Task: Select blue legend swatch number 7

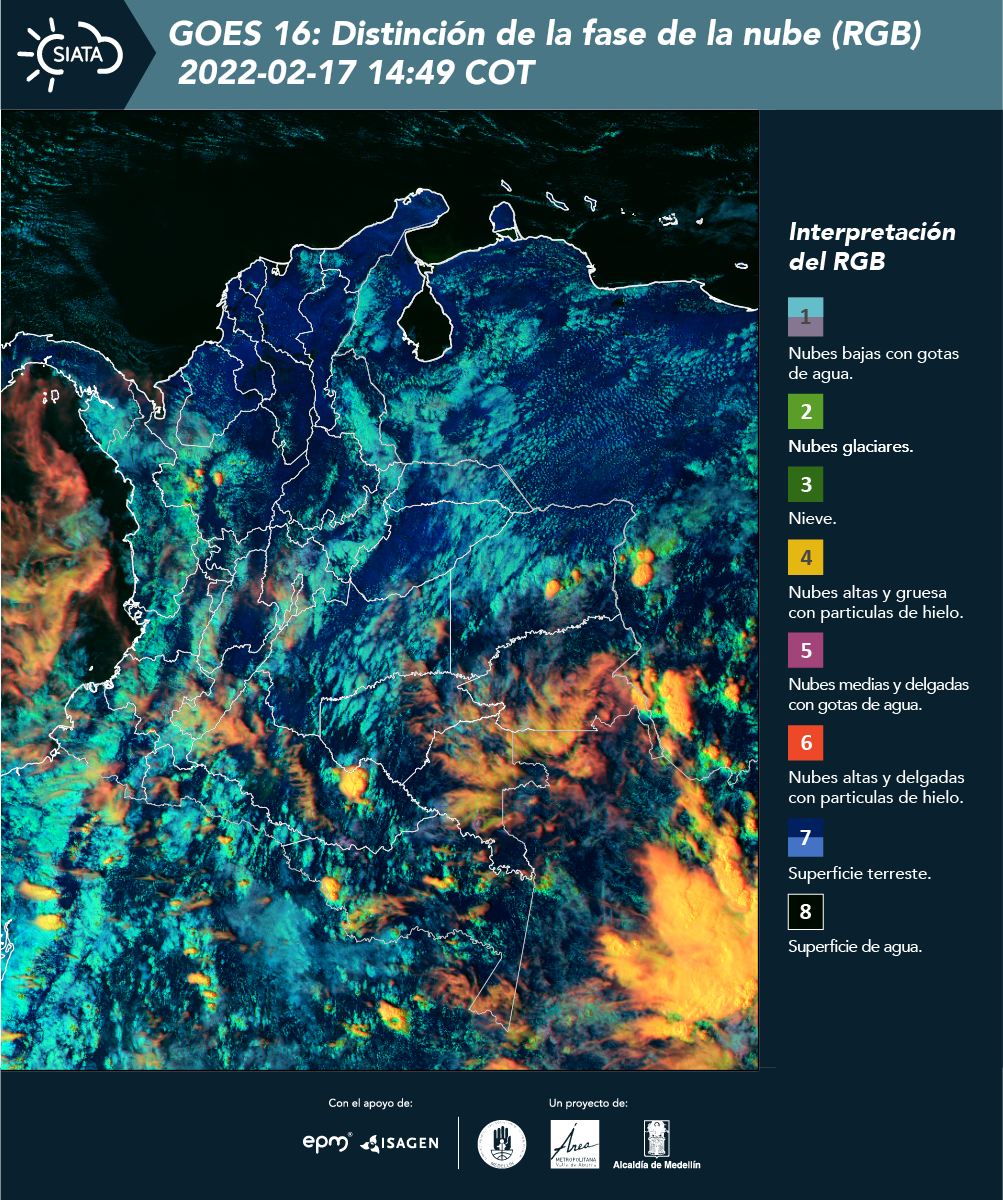Action: tap(805, 838)
